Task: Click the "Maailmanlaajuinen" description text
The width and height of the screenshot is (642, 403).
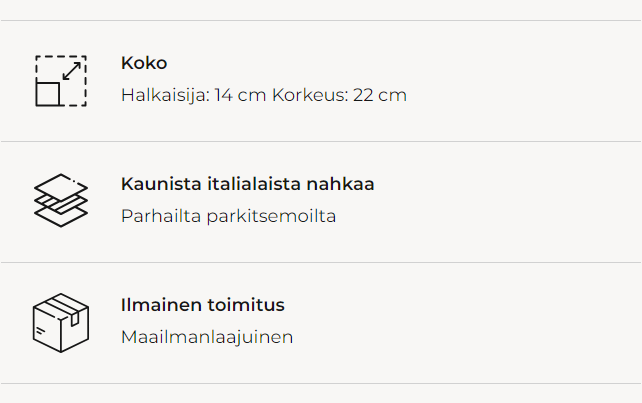Action: click(207, 337)
